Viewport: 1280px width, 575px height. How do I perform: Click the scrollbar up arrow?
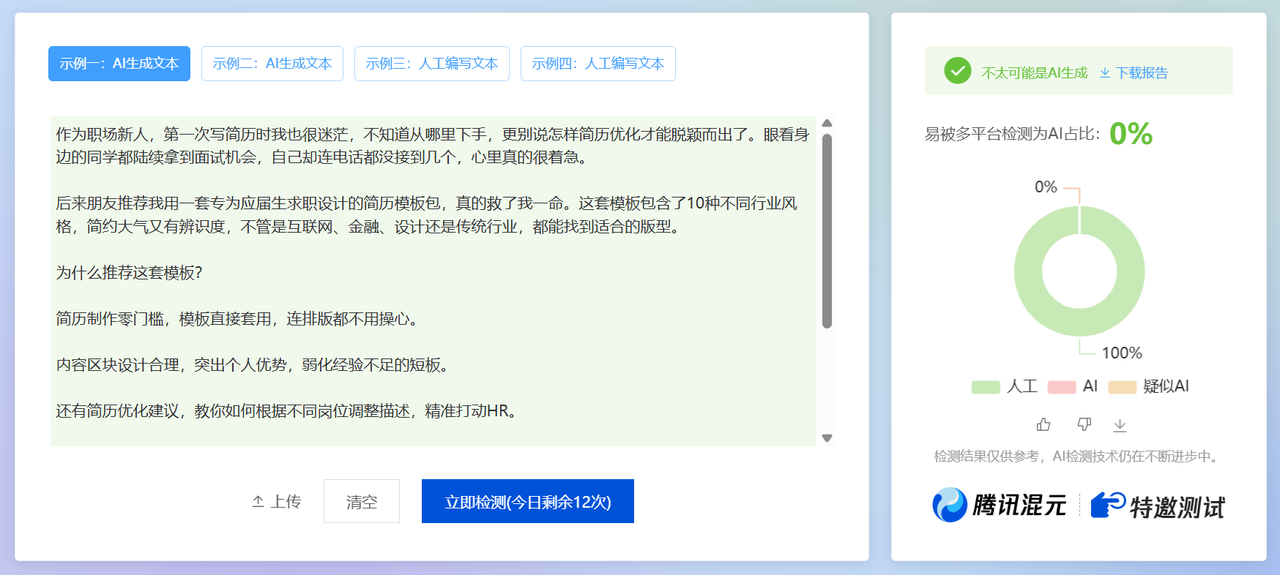pos(827,124)
